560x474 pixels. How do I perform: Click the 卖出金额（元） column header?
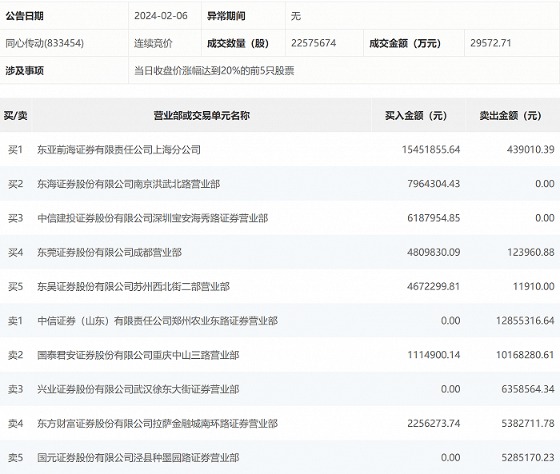click(x=510, y=115)
